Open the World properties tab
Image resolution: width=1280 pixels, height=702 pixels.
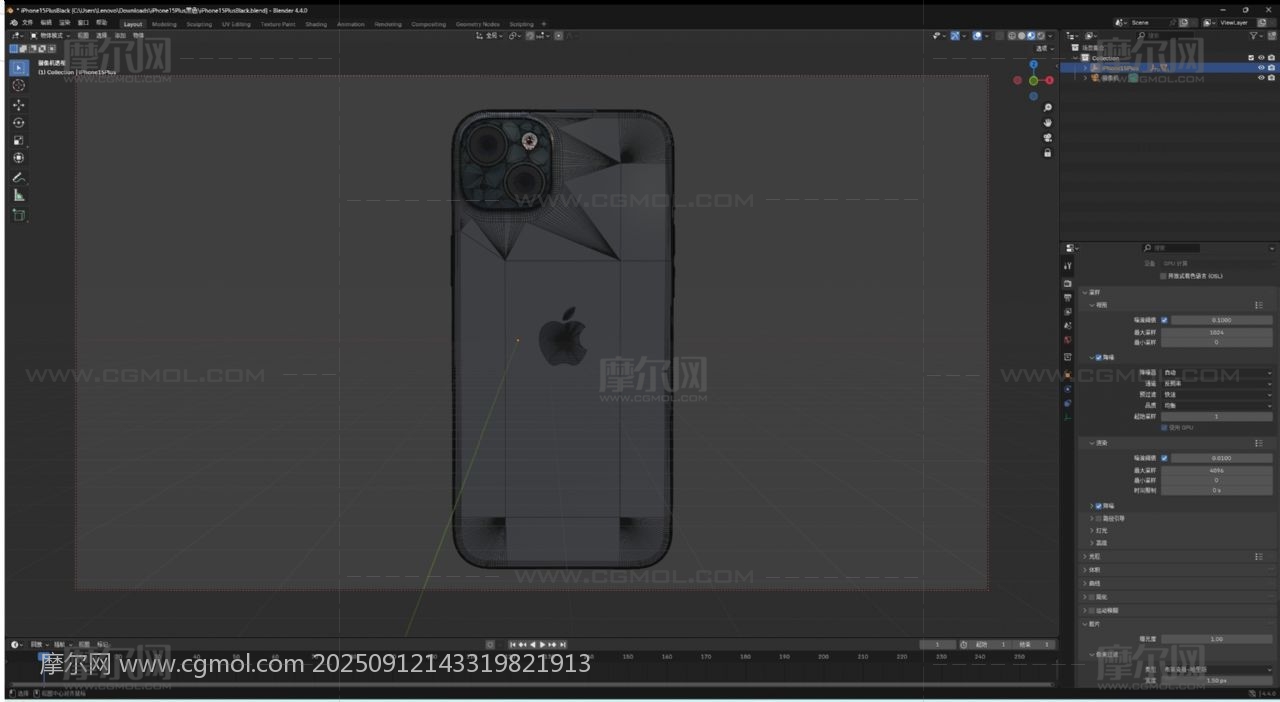(1067, 340)
